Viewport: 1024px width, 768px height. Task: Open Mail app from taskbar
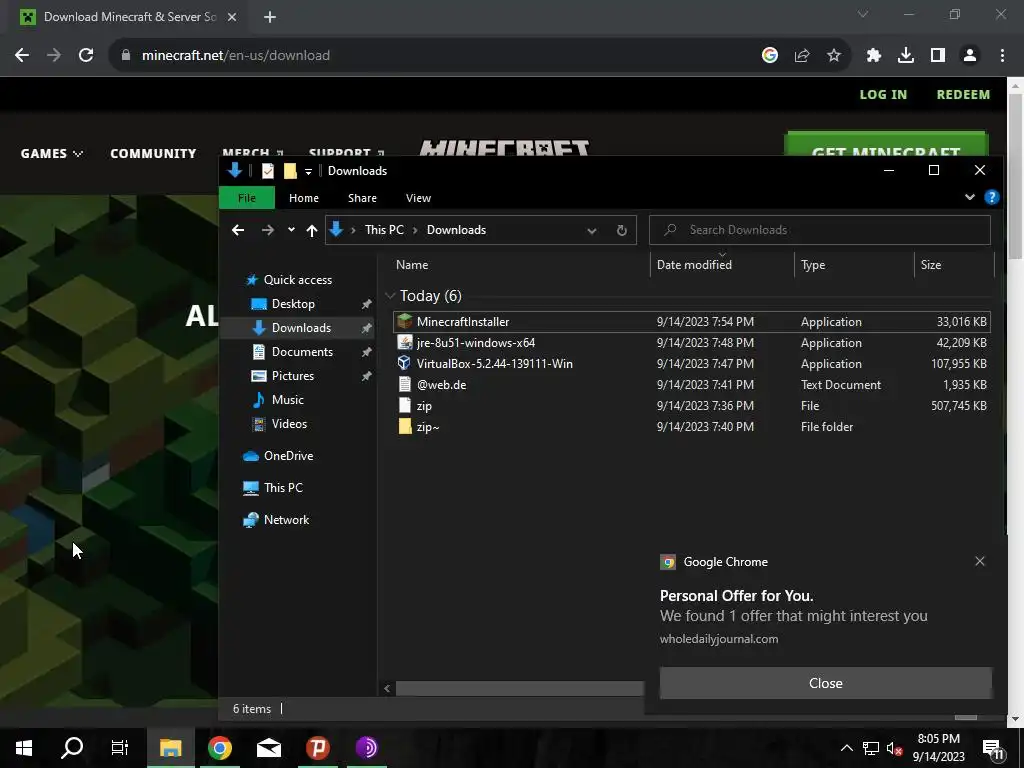tap(268, 748)
